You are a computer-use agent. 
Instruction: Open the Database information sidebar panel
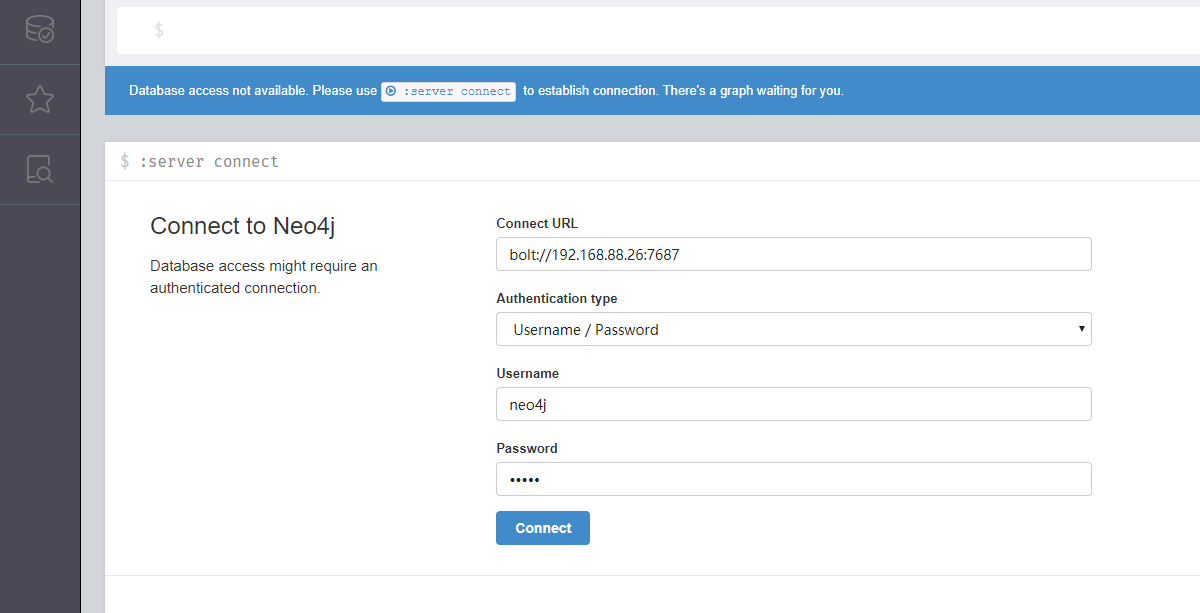pyautogui.click(x=40, y=30)
